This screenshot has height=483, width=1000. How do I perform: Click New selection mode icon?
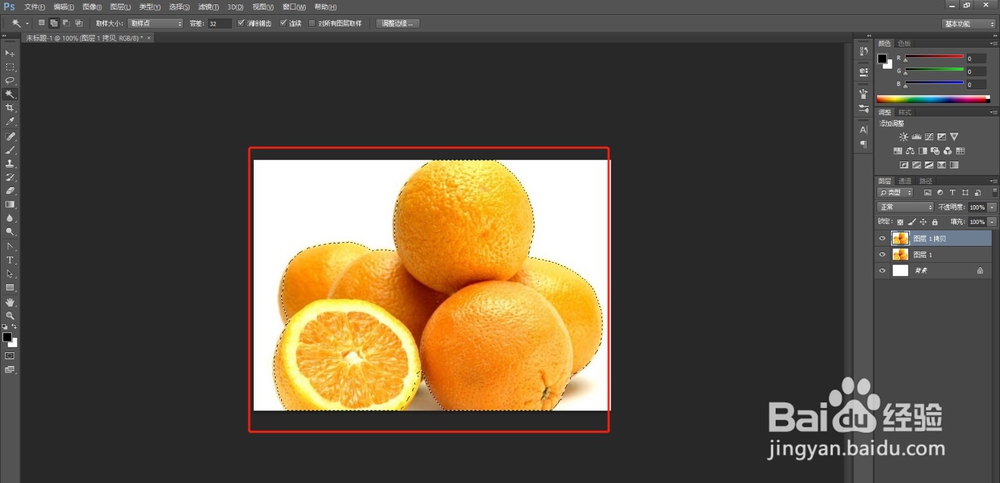tap(42, 23)
